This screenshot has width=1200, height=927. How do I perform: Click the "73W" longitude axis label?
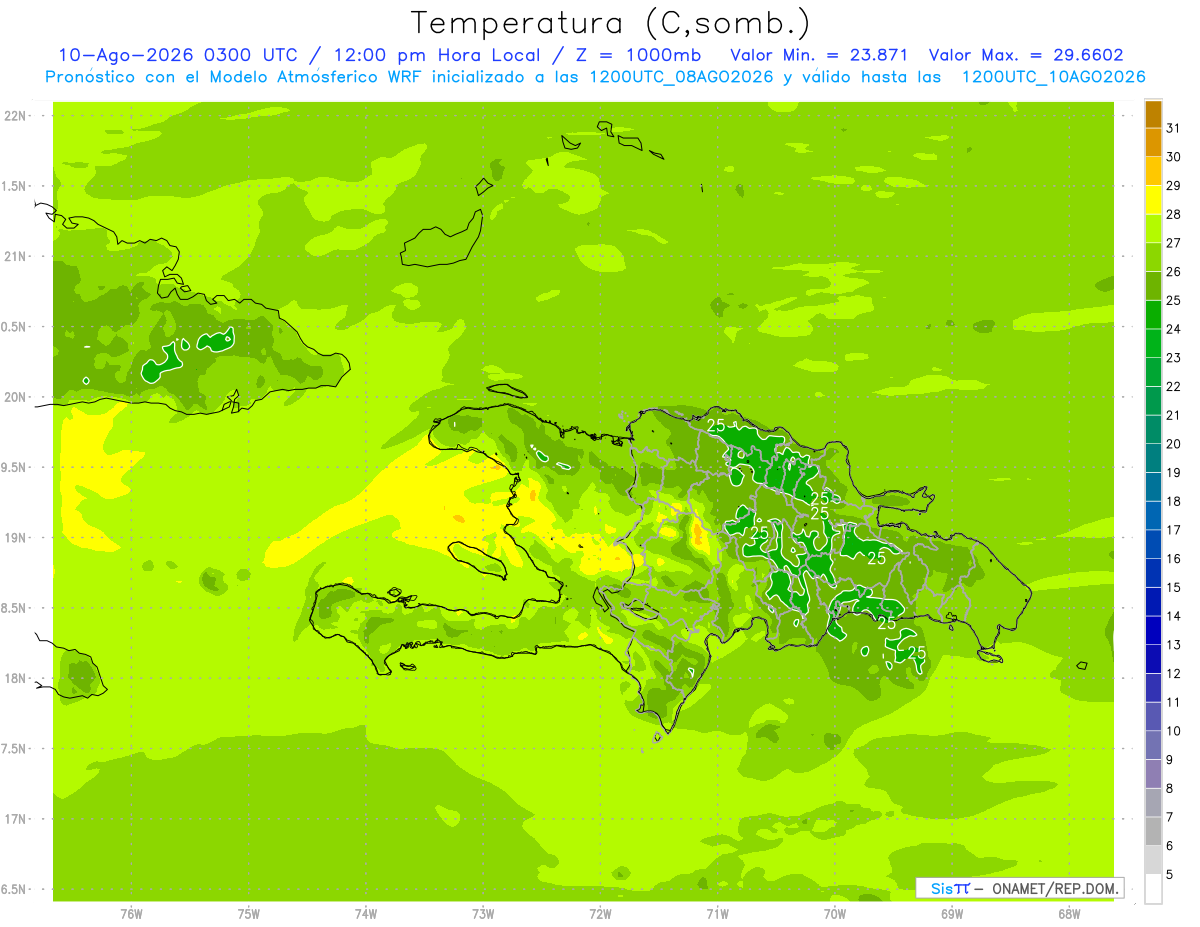point(483,914)
